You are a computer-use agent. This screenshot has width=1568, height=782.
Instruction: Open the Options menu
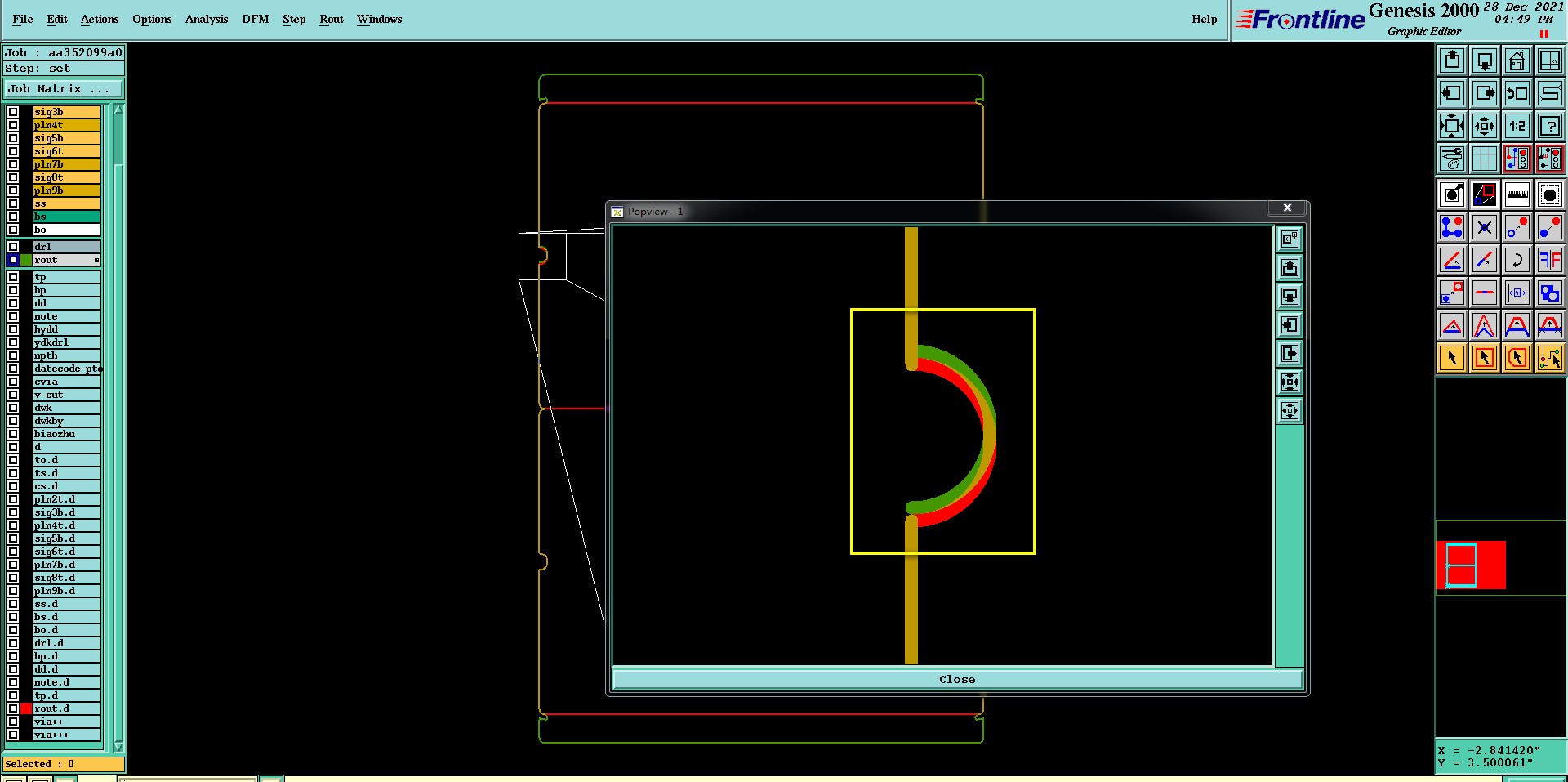(152, 19)
